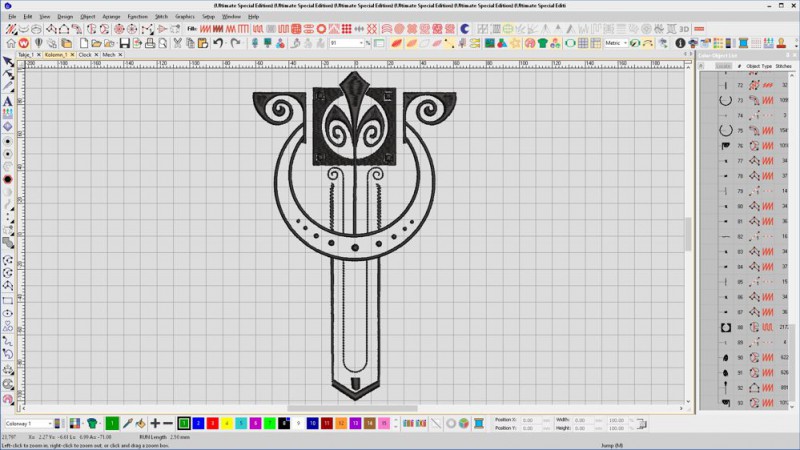Switch to the Mech document tab

[x=109, y=55]
